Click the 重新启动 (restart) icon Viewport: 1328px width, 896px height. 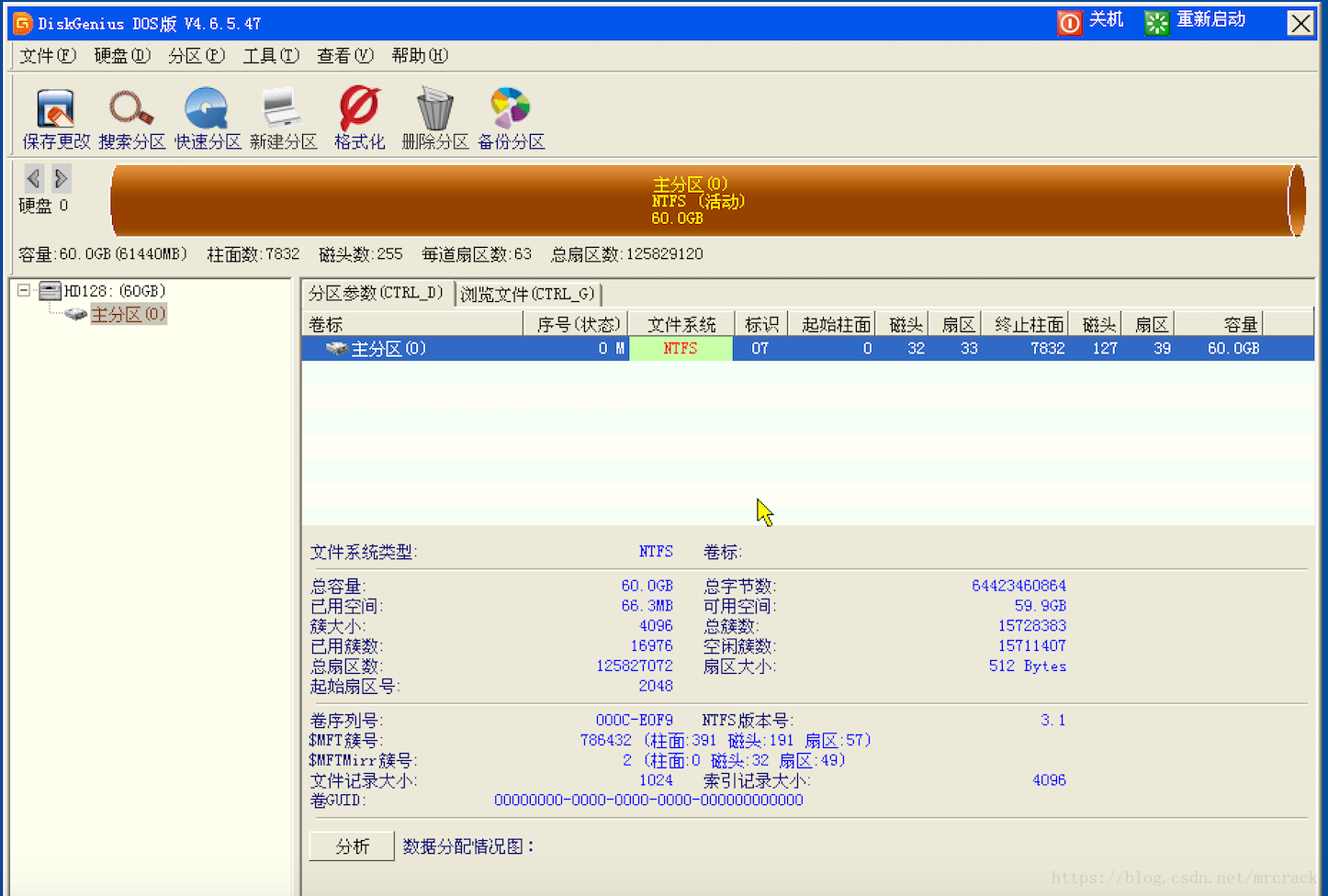[1157, 22]
